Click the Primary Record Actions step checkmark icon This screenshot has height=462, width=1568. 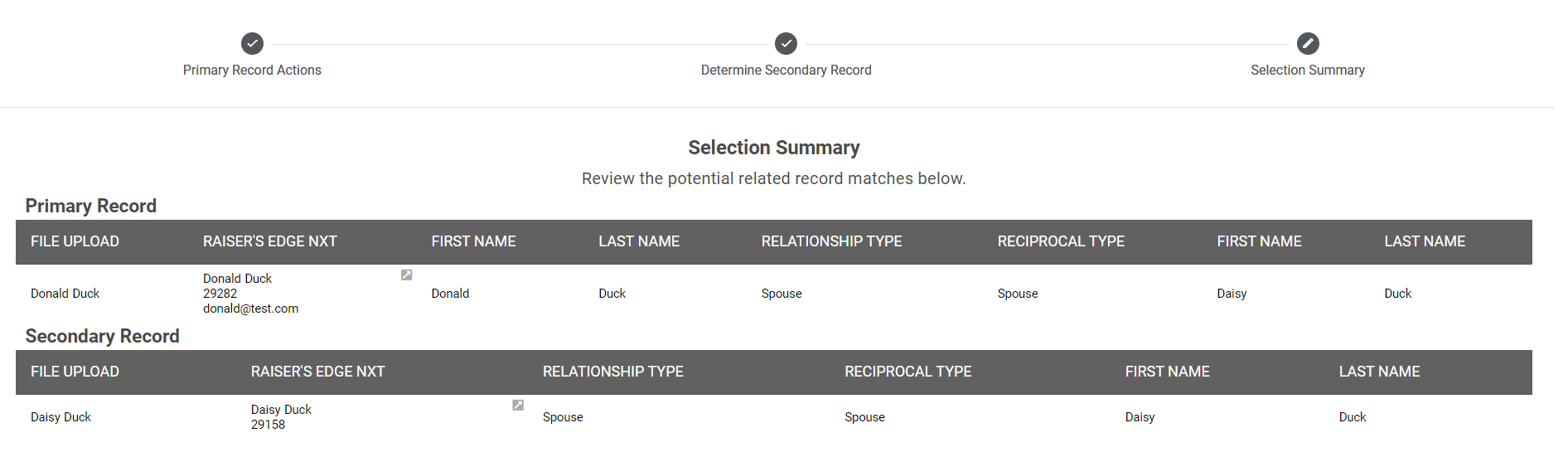coord(252,43)
